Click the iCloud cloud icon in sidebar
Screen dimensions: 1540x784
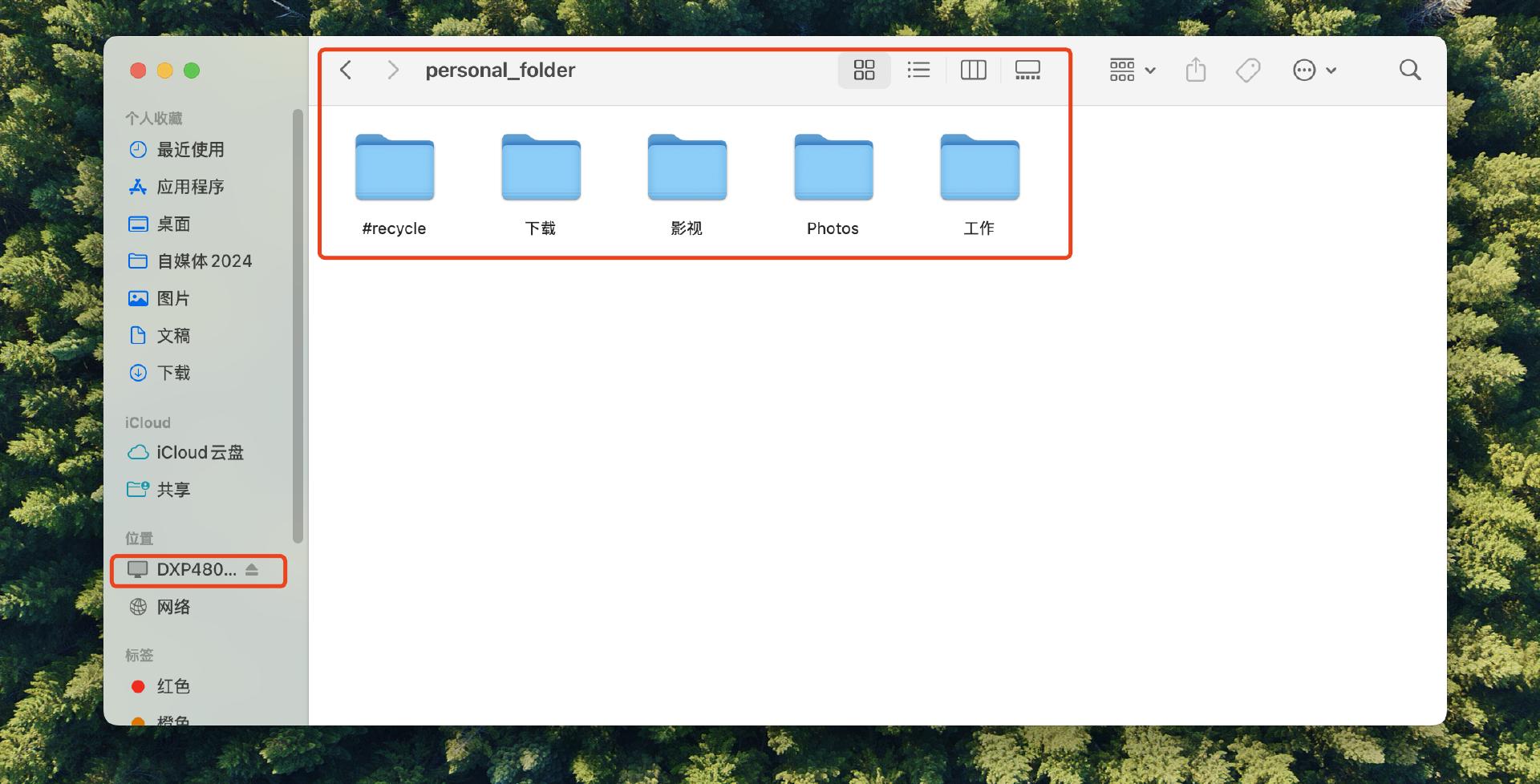(138, 452)
